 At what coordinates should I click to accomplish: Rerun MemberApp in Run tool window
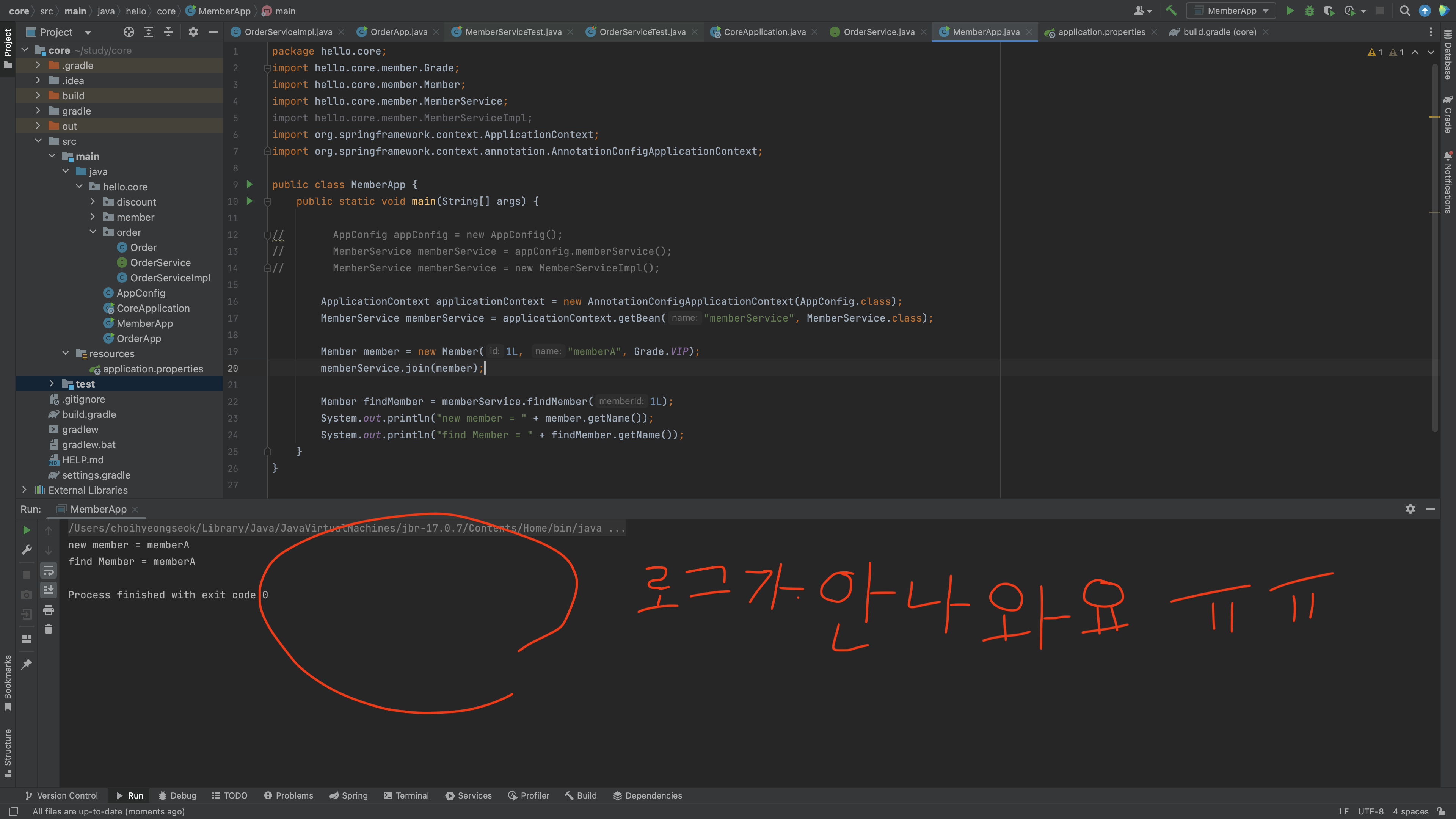click(27, 530)
